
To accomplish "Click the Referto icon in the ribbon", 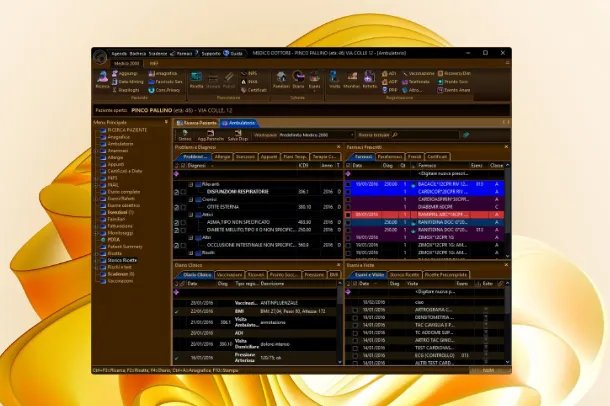I will (369, 80).
